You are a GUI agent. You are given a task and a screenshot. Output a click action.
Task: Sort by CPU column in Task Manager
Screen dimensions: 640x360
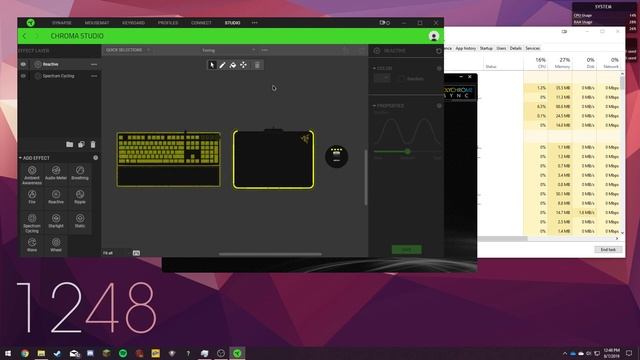536,62
